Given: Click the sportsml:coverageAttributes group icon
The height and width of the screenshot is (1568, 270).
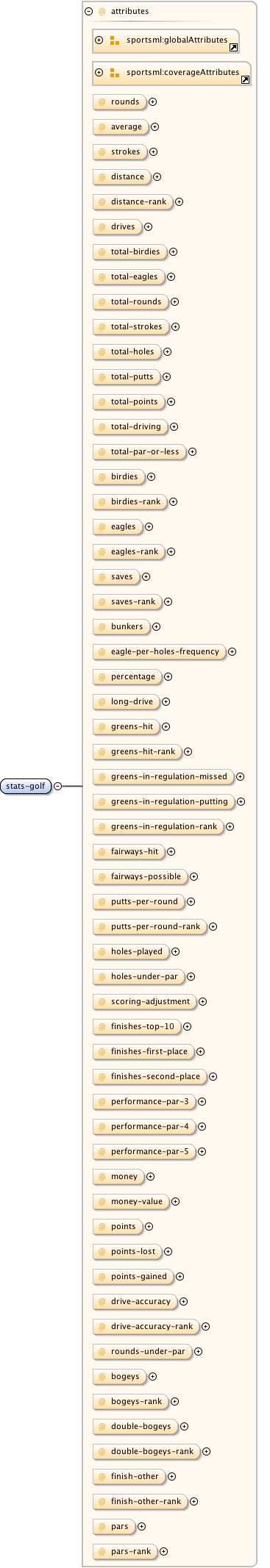Looking at the screenshot, I should pyautogui.click(x=115, y=73).
